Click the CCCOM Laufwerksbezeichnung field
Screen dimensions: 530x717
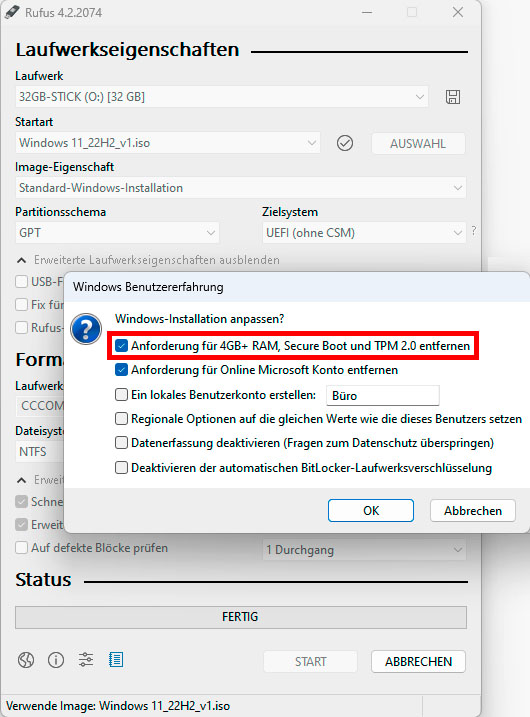point(40,406)
